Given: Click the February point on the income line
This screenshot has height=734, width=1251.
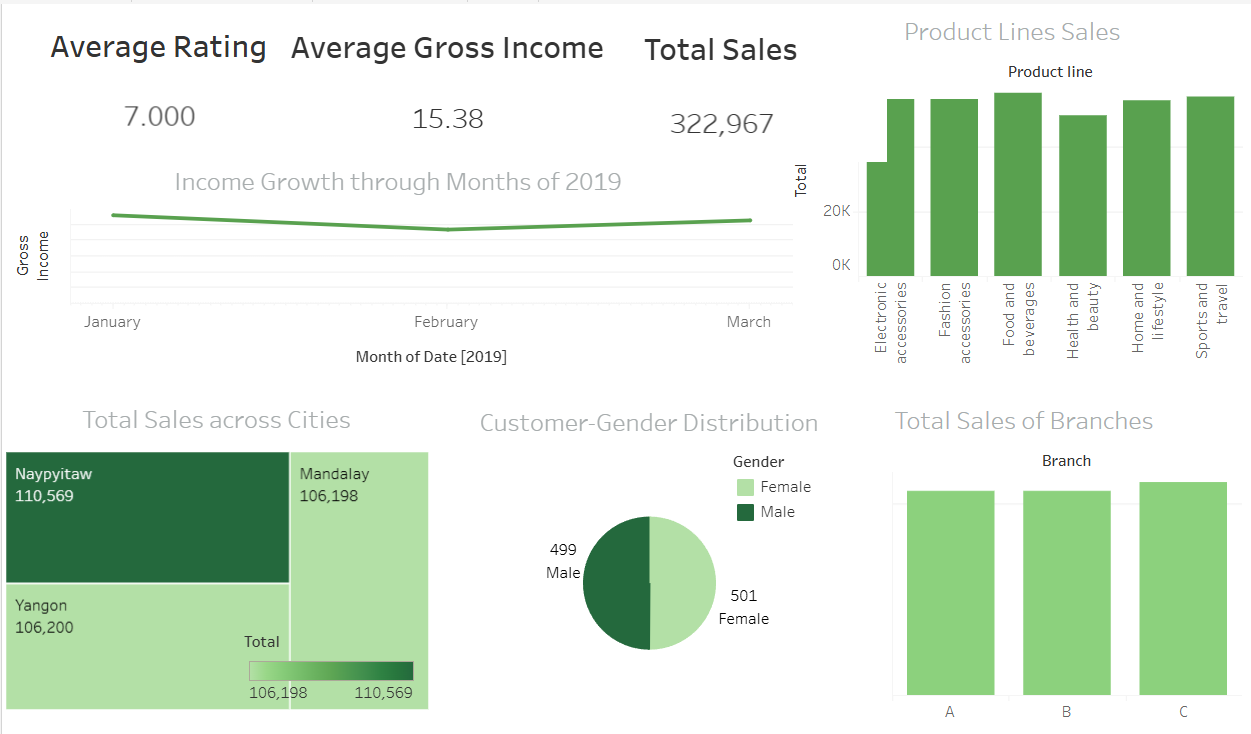Looking at the screenshot, I should [x=446, y=229].
